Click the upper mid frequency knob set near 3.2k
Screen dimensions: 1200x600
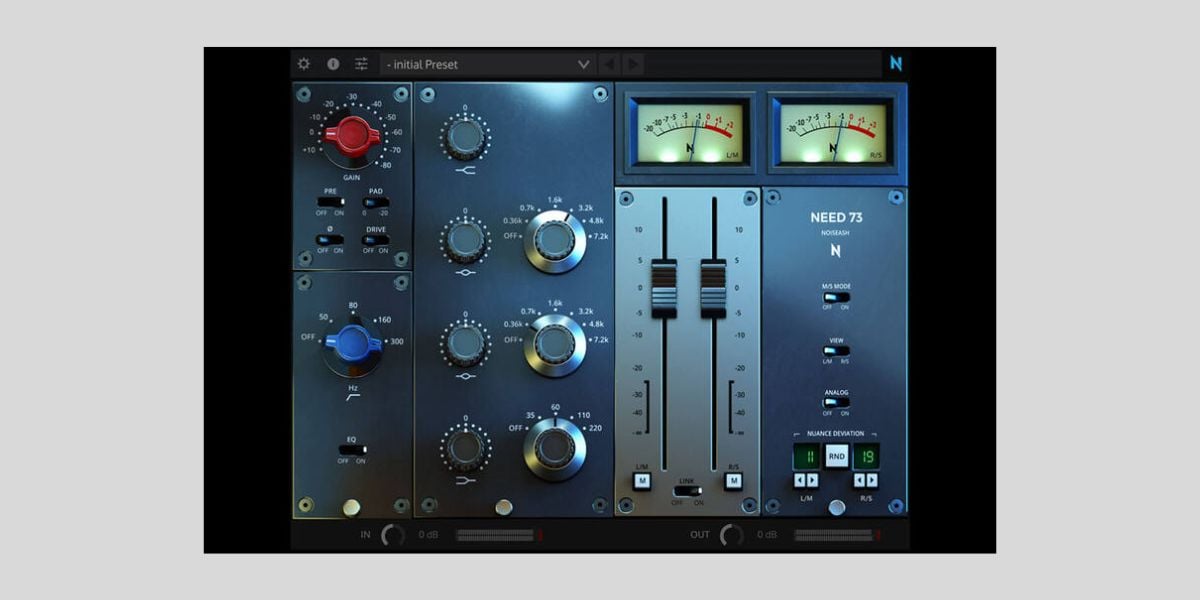click(555, 241)
